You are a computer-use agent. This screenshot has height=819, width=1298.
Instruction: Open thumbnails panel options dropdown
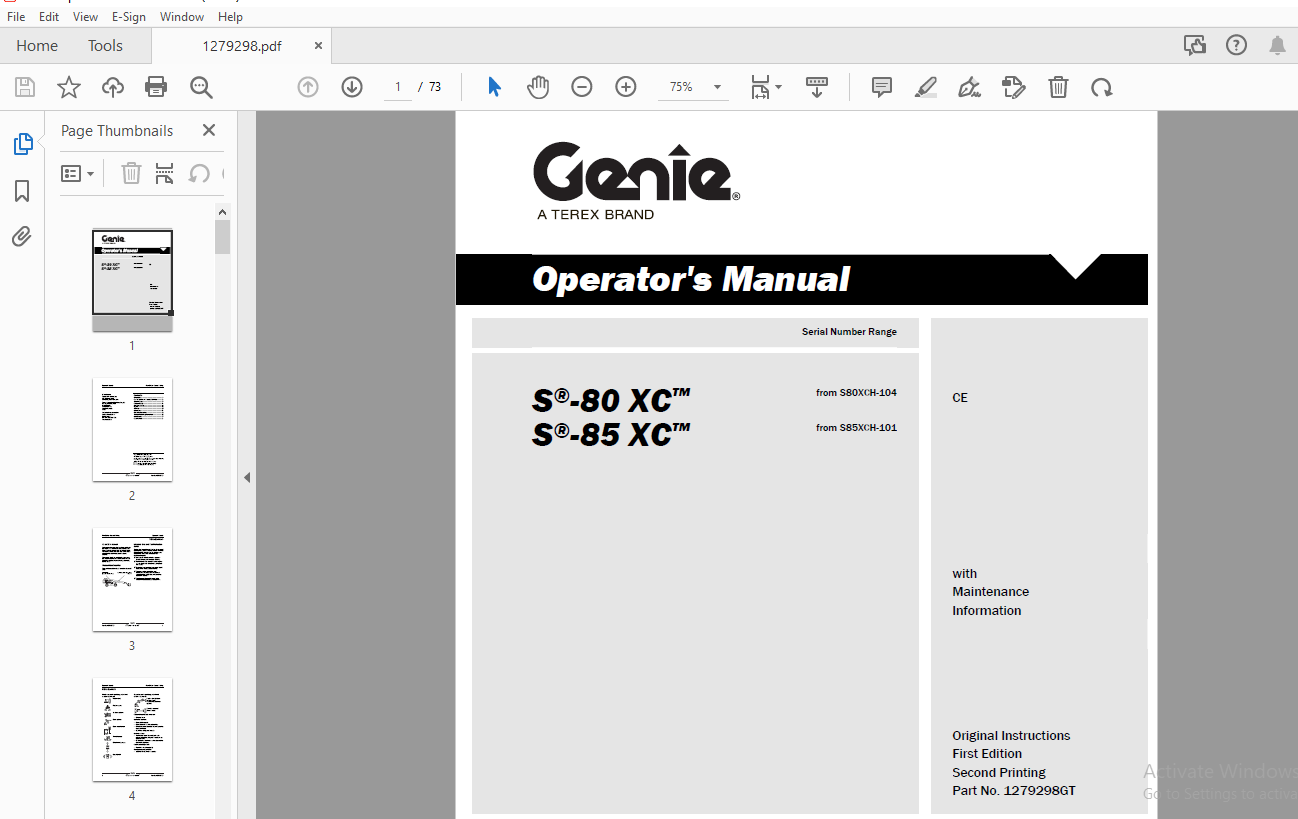click(78, 173)
